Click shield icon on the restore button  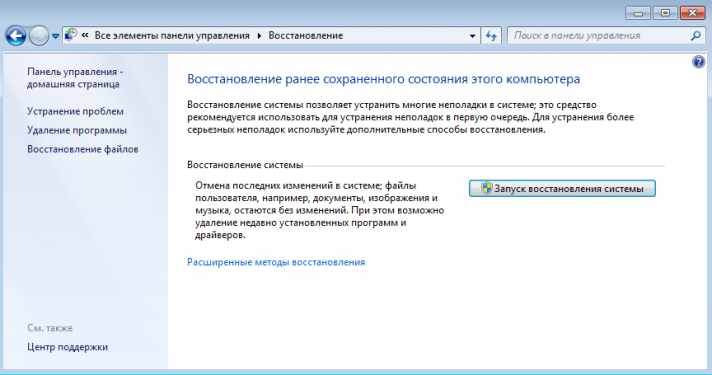[x=486, y=188]
